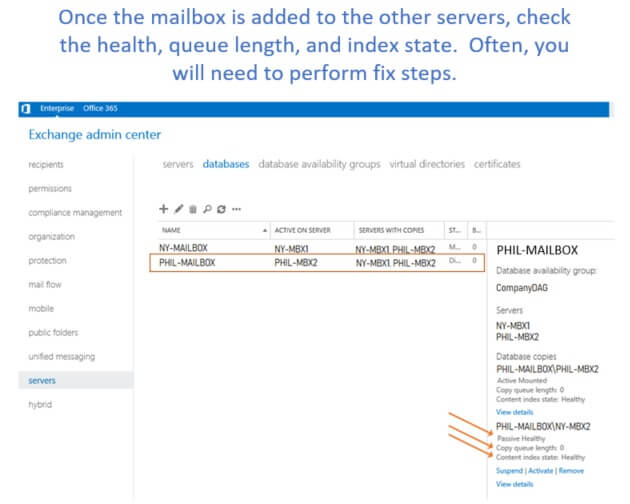Open mobile section

coord(41,308)
